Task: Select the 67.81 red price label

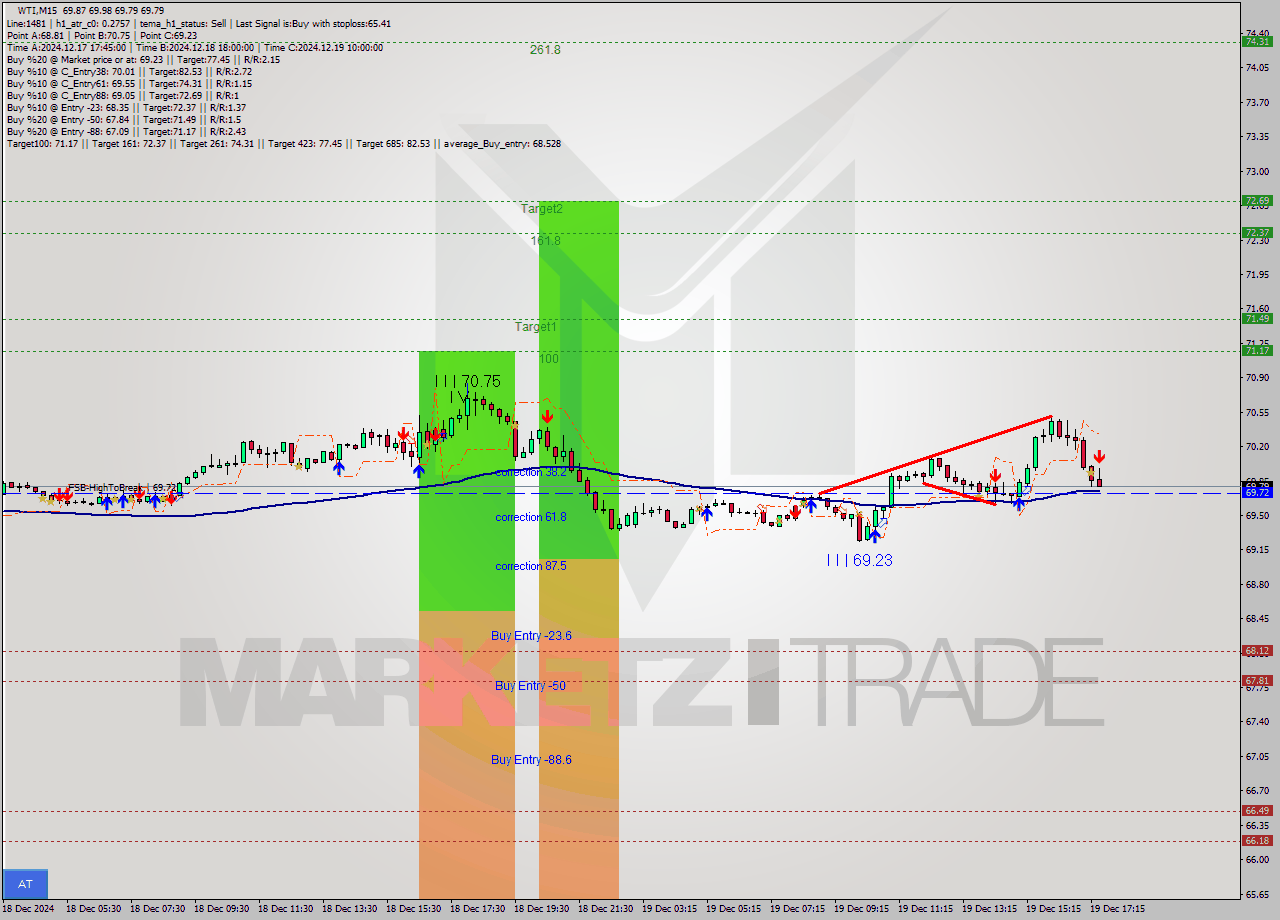Action: pos(1256,680)
